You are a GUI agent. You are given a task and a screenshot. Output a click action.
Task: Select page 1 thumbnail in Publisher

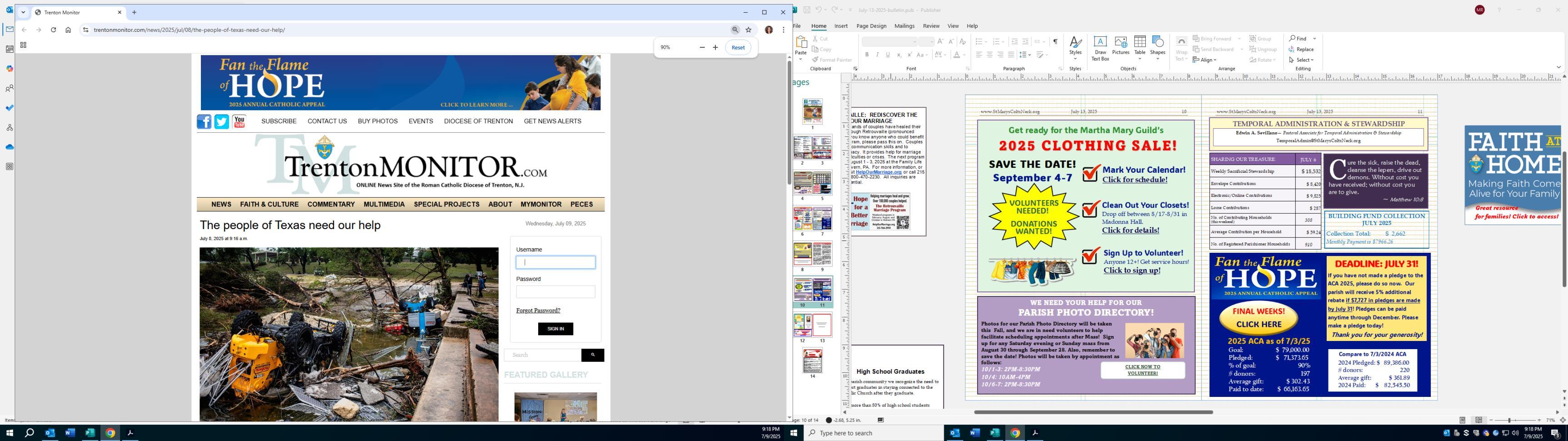point(813,111)
